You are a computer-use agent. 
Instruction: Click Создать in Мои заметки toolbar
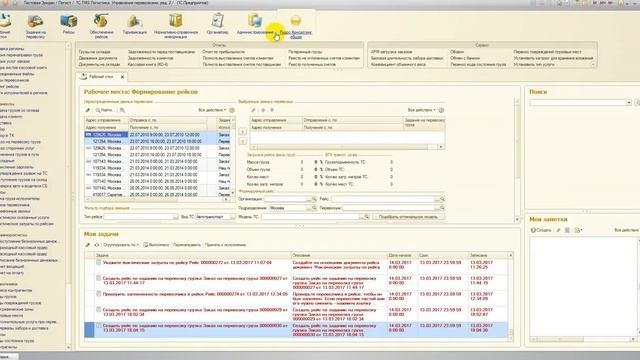(541, 230)
